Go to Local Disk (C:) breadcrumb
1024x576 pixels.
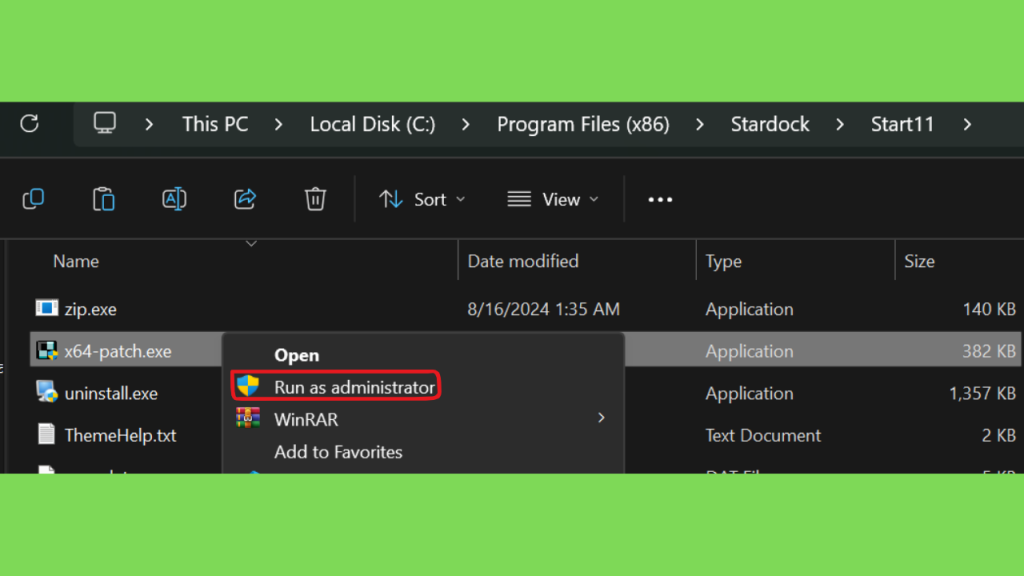[372, 124]
